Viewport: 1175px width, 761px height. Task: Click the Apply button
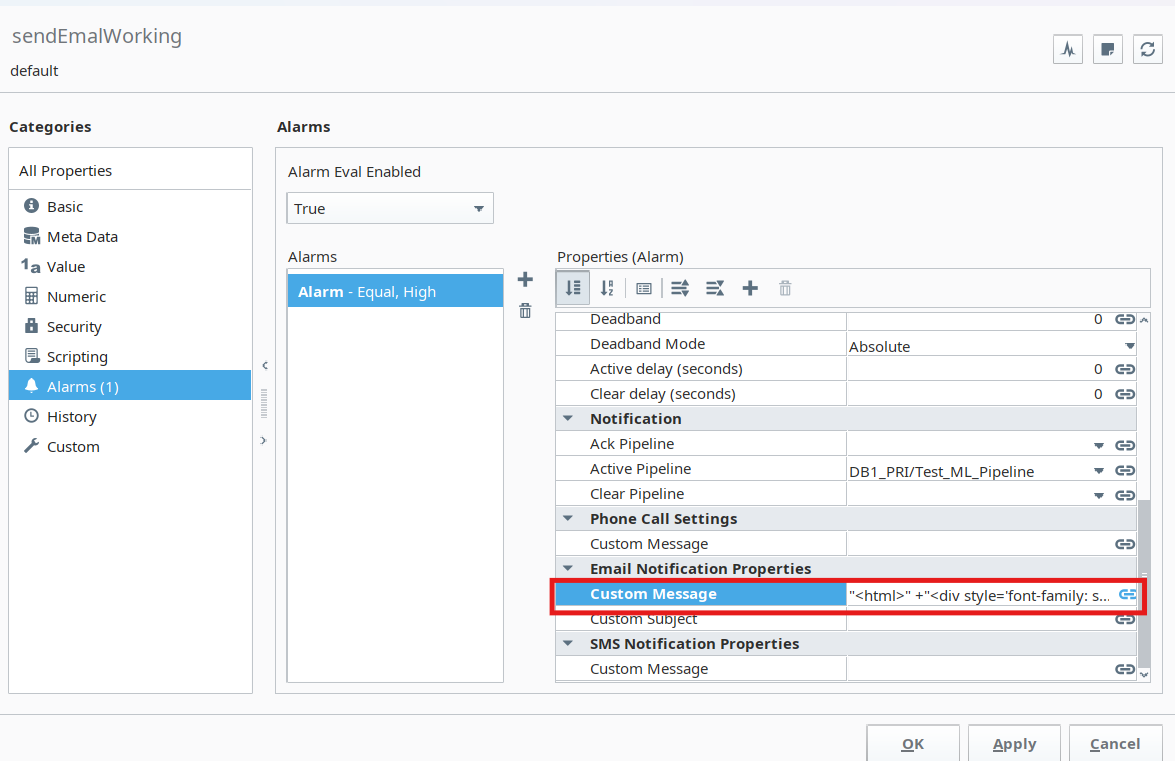1014,744
